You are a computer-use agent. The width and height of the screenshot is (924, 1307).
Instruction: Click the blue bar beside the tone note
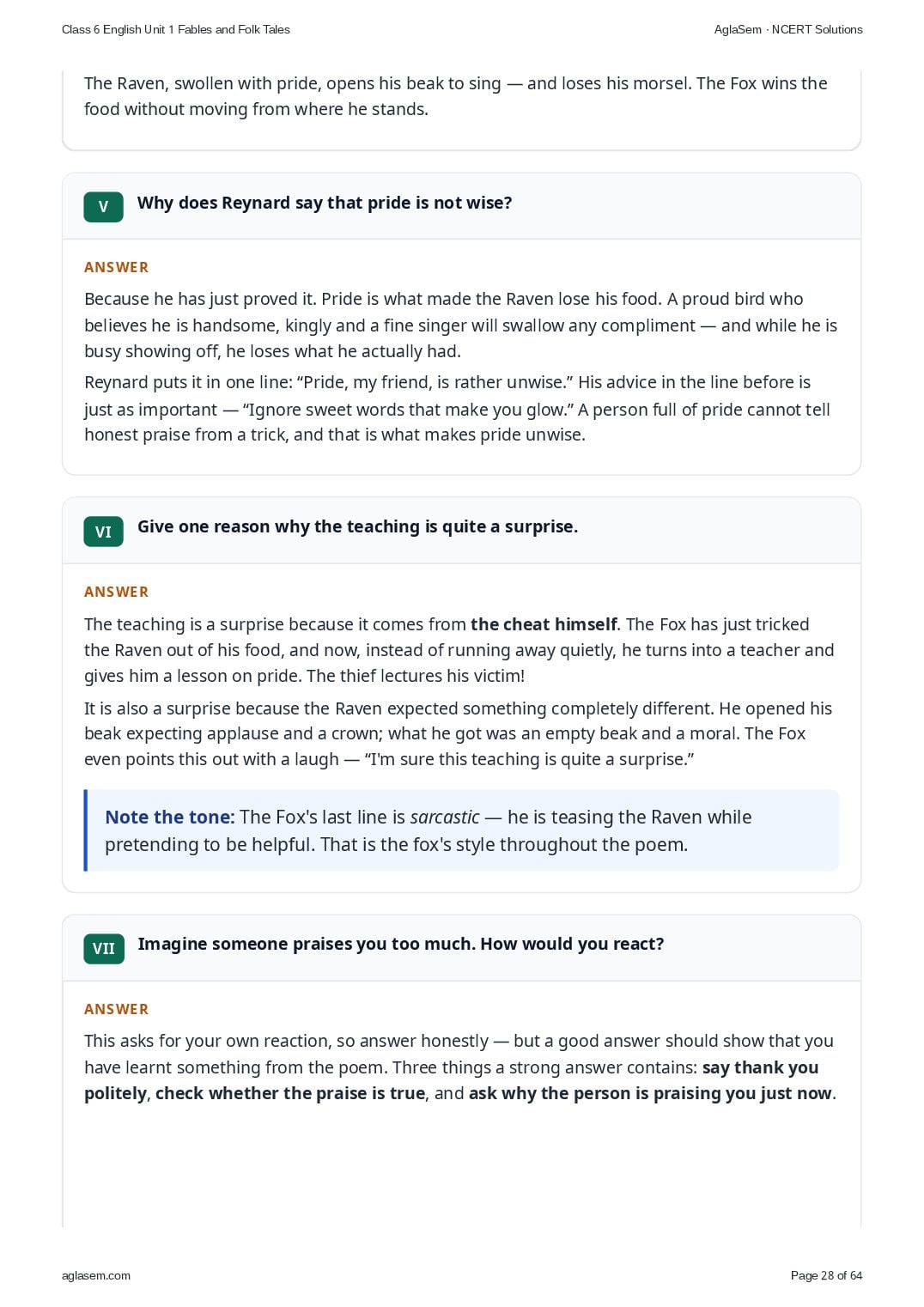(86, 830)
